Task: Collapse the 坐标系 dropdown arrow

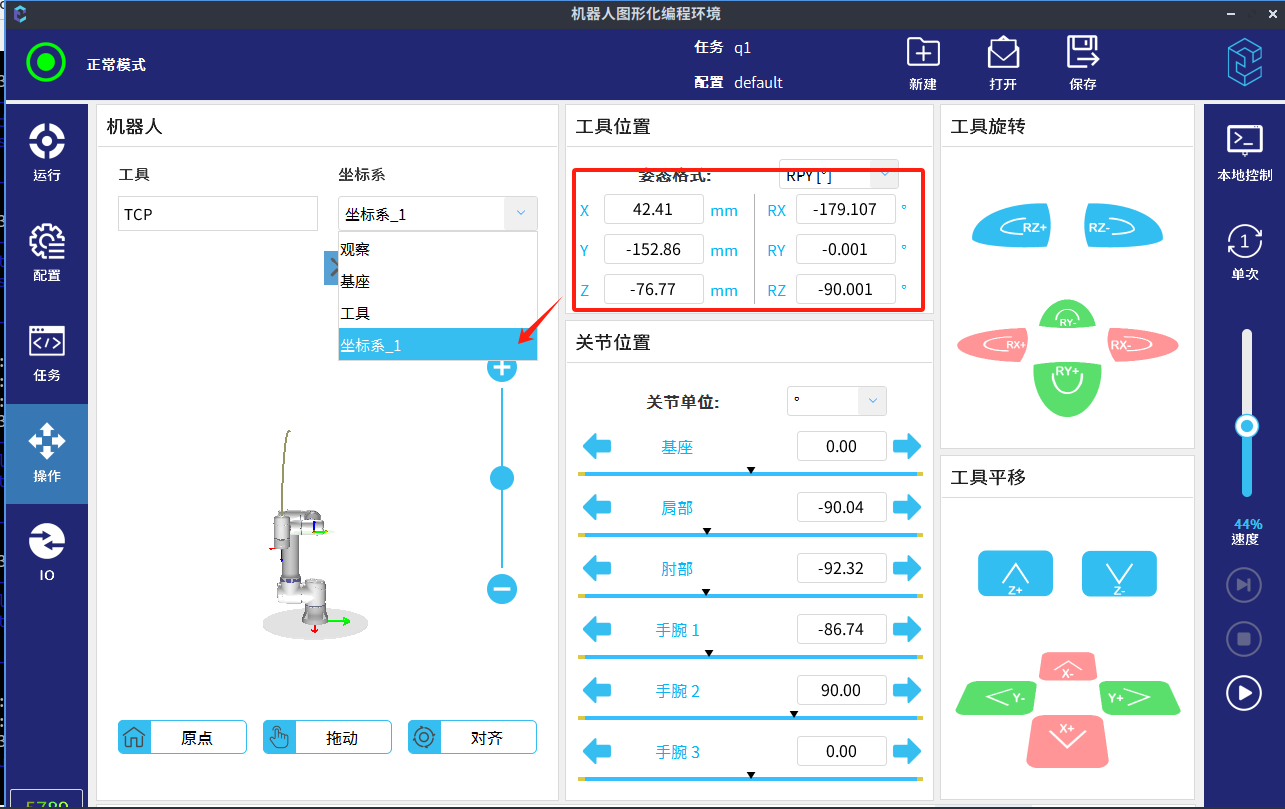Action: click(520, 214)
